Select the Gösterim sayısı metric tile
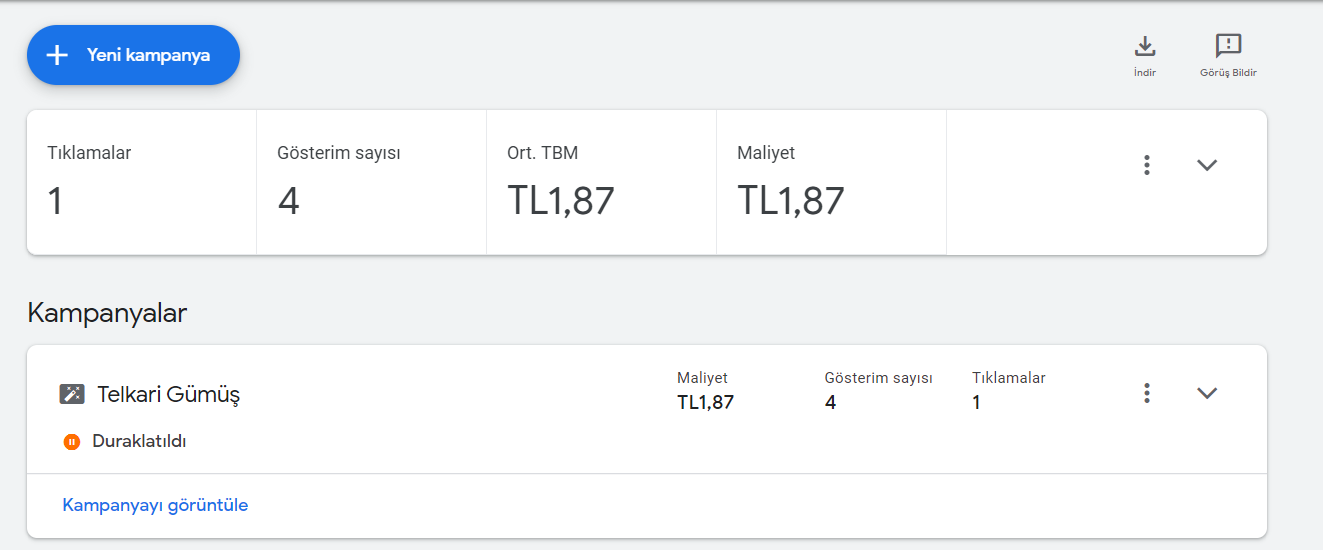The image size is (1323, 550). click(372, 182)
